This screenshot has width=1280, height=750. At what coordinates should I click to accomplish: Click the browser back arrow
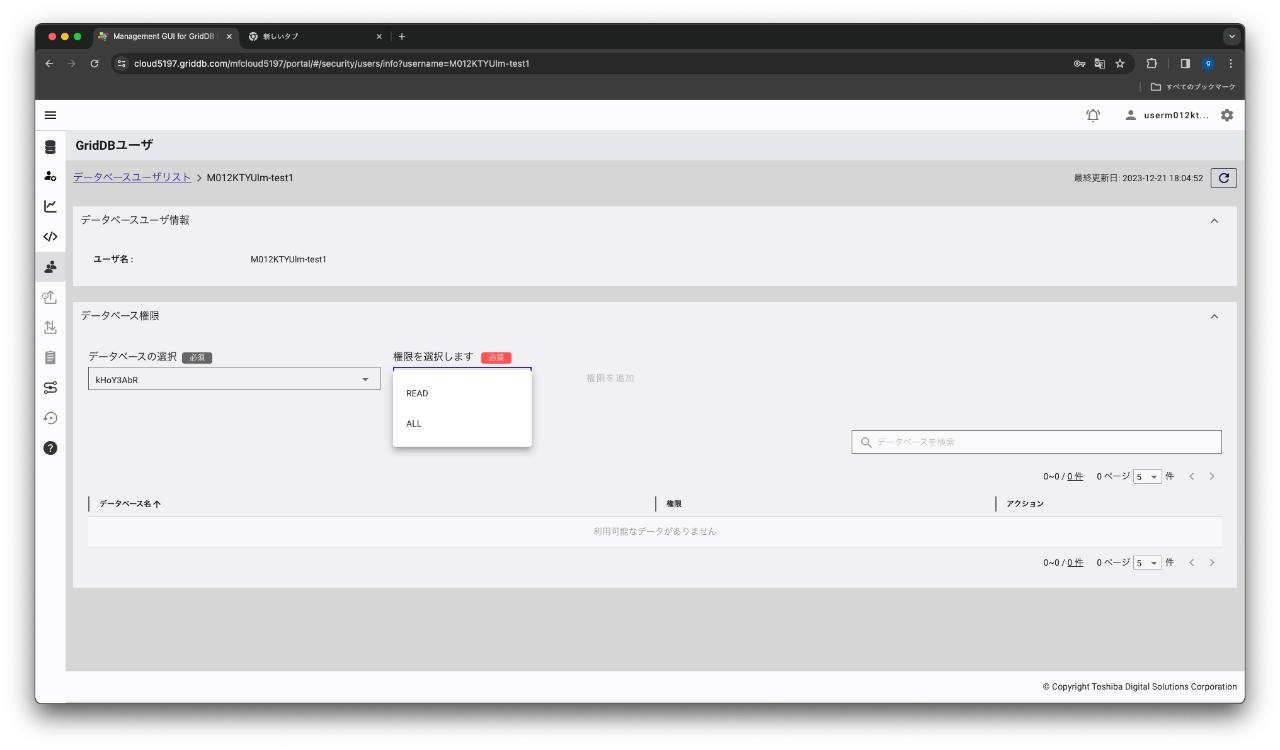coord(50,63)
